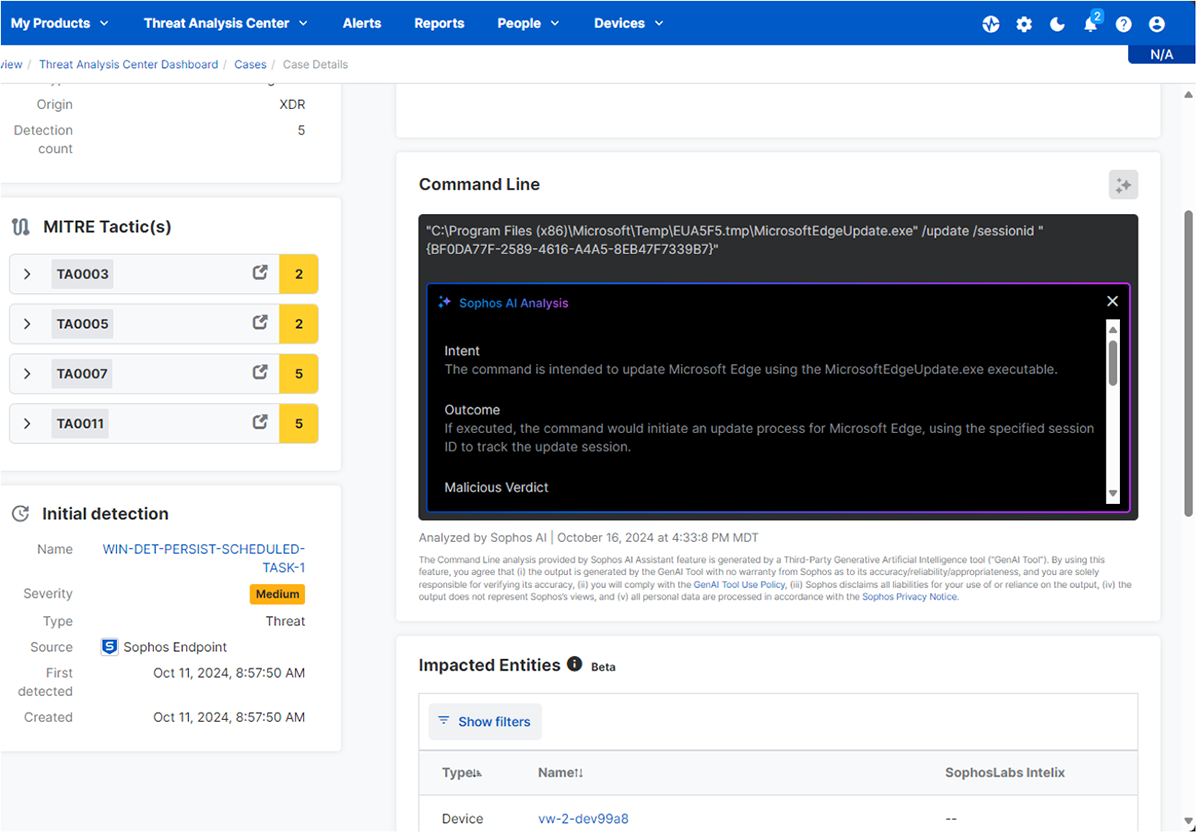The height and width of the screenshot is (836, 1200).
Task: Open the Reports menu item
Action: coord(439,23)
